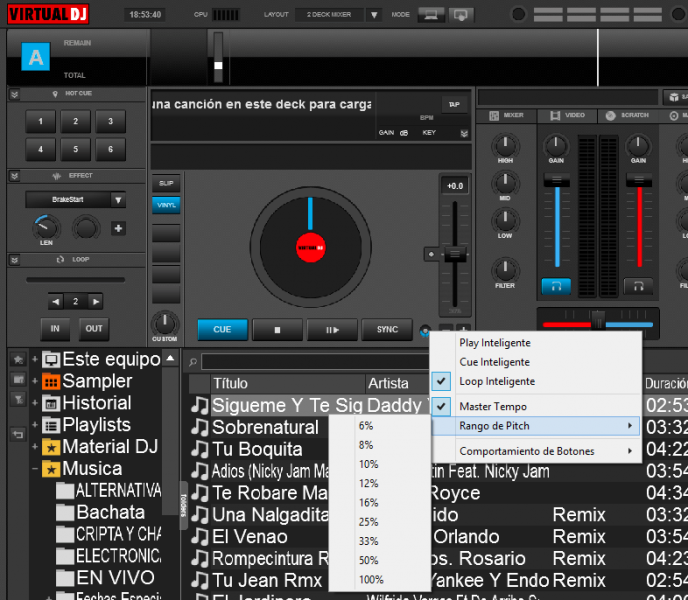Click the music note icon beside Sobrenatural
Image resolution: width=688 pixels, height=600 pixels.
(200, 427)
